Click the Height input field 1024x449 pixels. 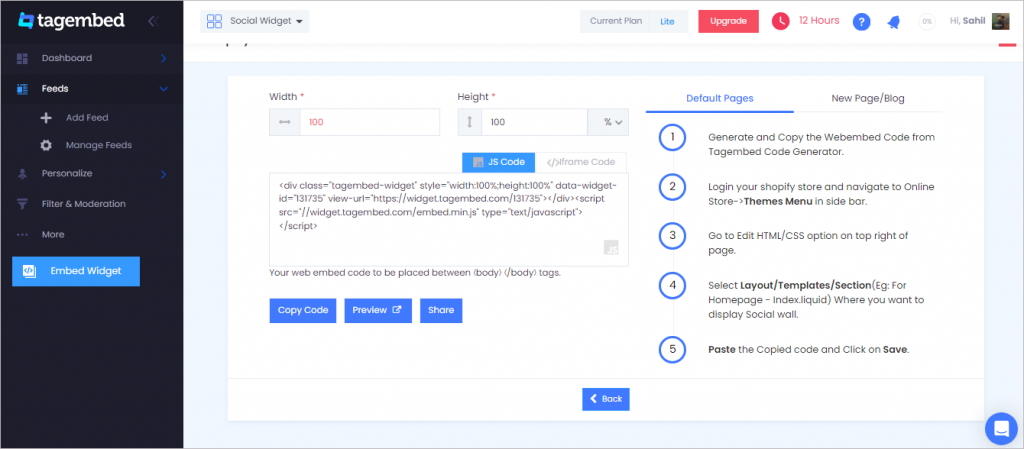point(534,122)
